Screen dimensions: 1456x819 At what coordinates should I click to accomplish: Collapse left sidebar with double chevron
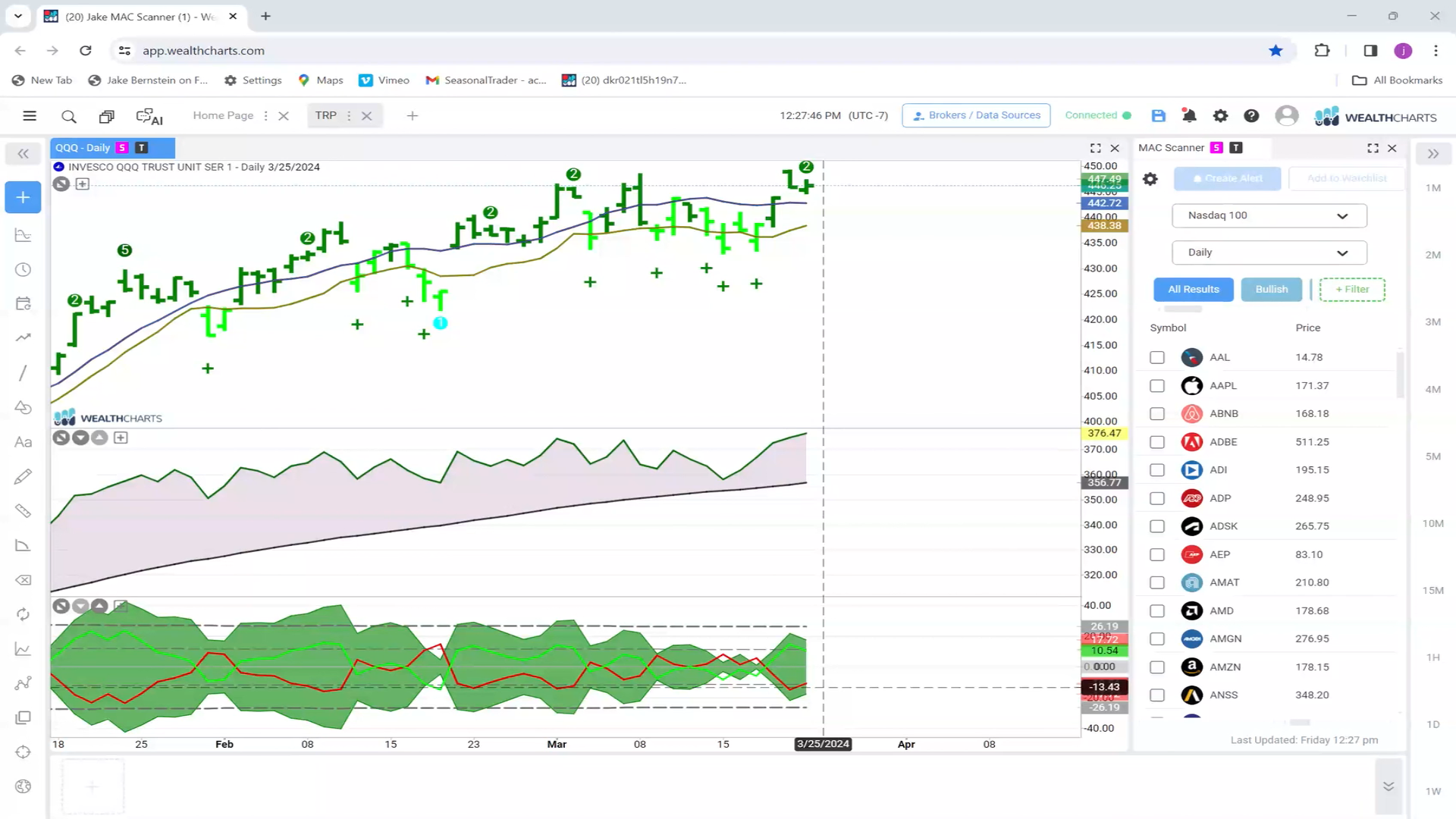pyautogui.click(x=23, y=154)
